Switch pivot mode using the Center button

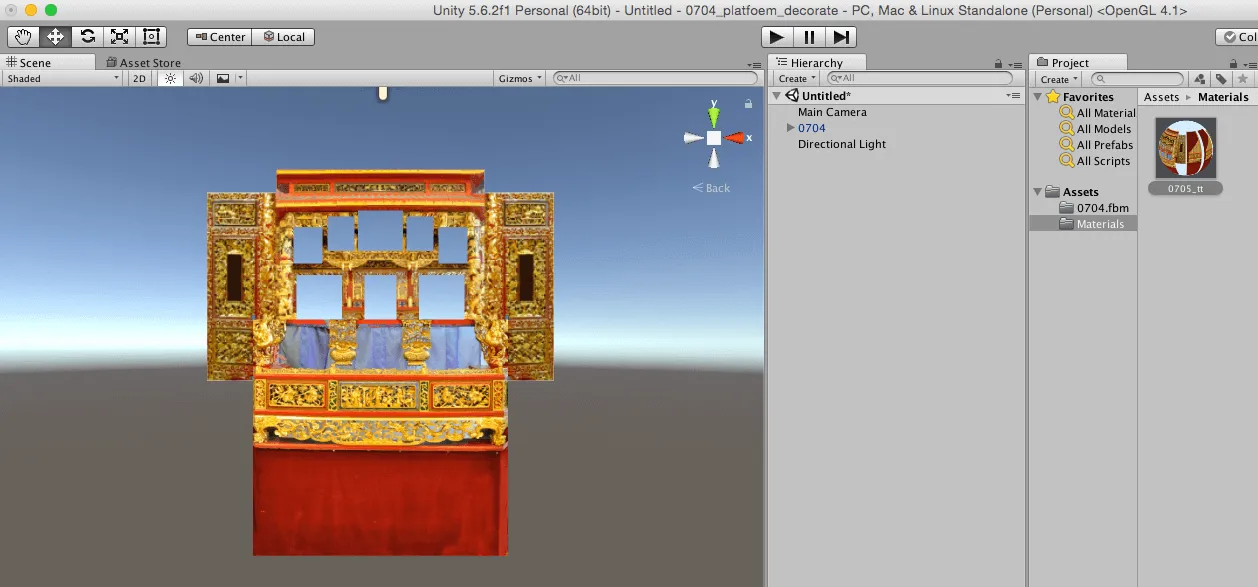coord(219,37)
